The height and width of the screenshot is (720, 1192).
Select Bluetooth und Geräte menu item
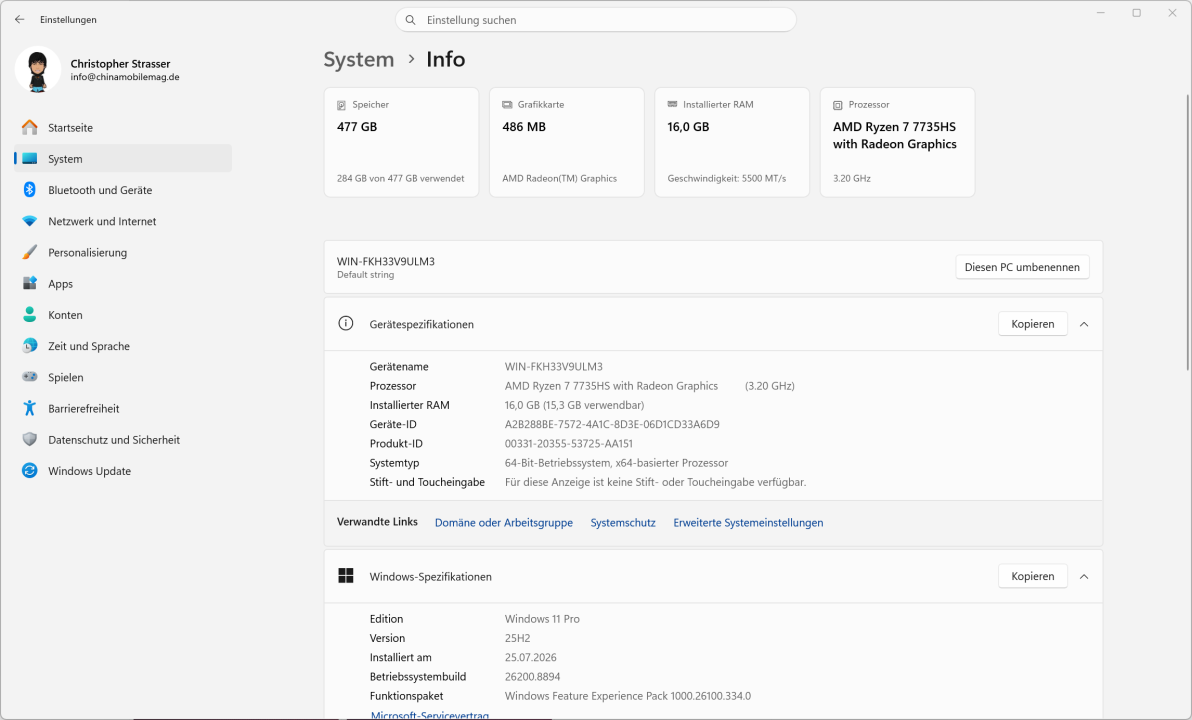tap(123, 189)
